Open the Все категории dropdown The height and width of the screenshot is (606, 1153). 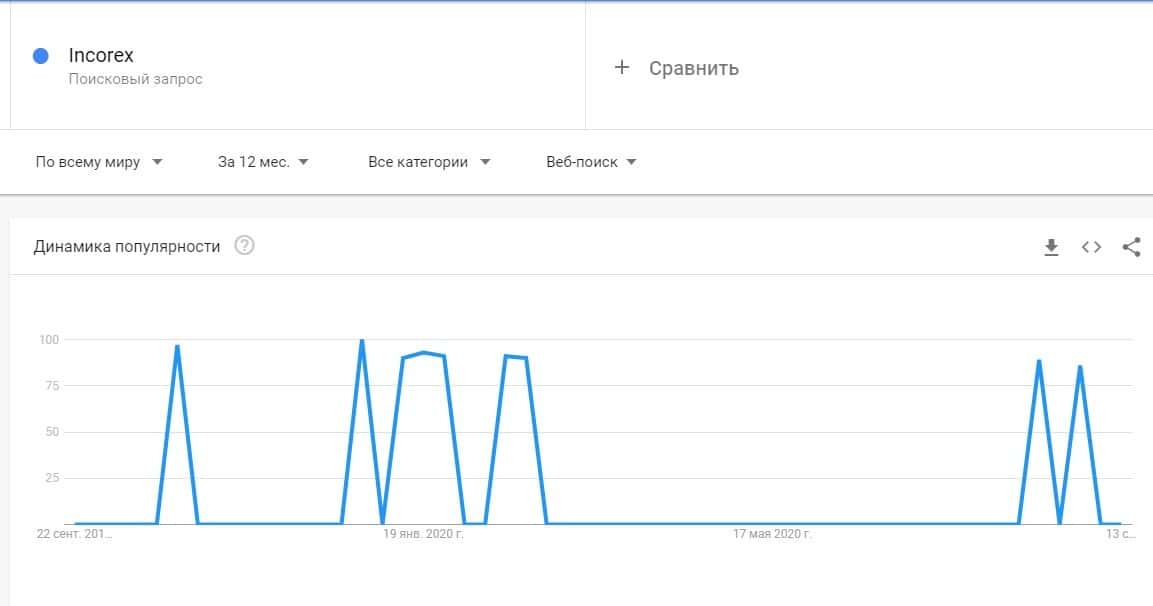point(429,162)
